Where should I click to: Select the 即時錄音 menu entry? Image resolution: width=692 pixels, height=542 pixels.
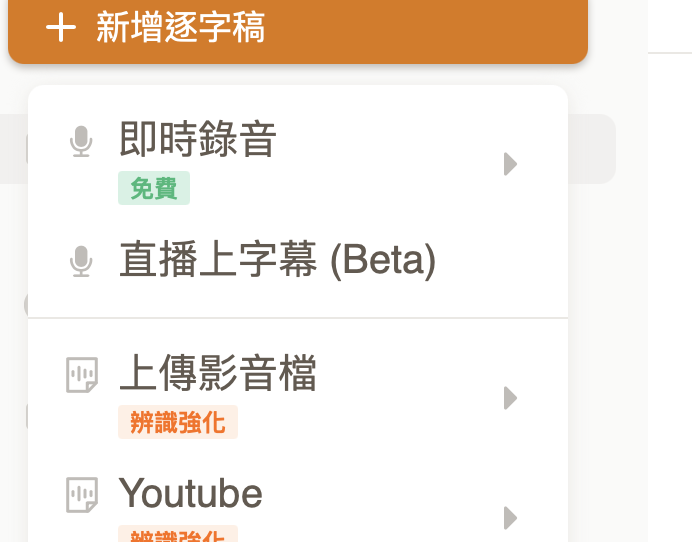pos(198,141)
